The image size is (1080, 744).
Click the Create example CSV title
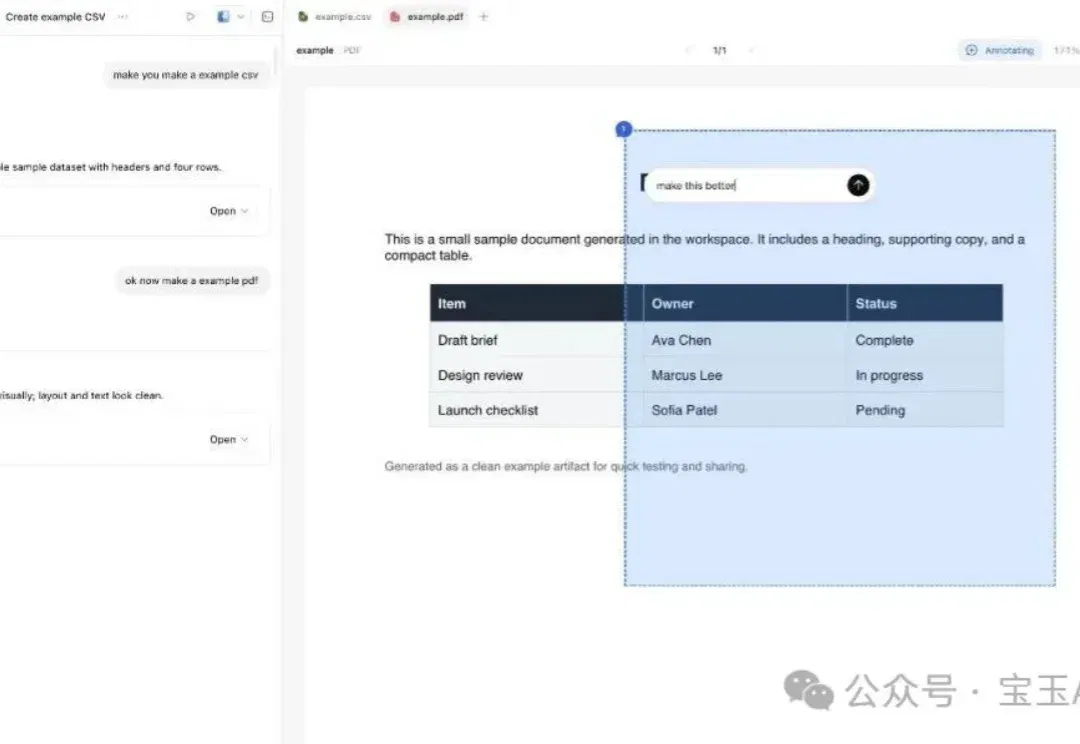(x=55, y=17)
